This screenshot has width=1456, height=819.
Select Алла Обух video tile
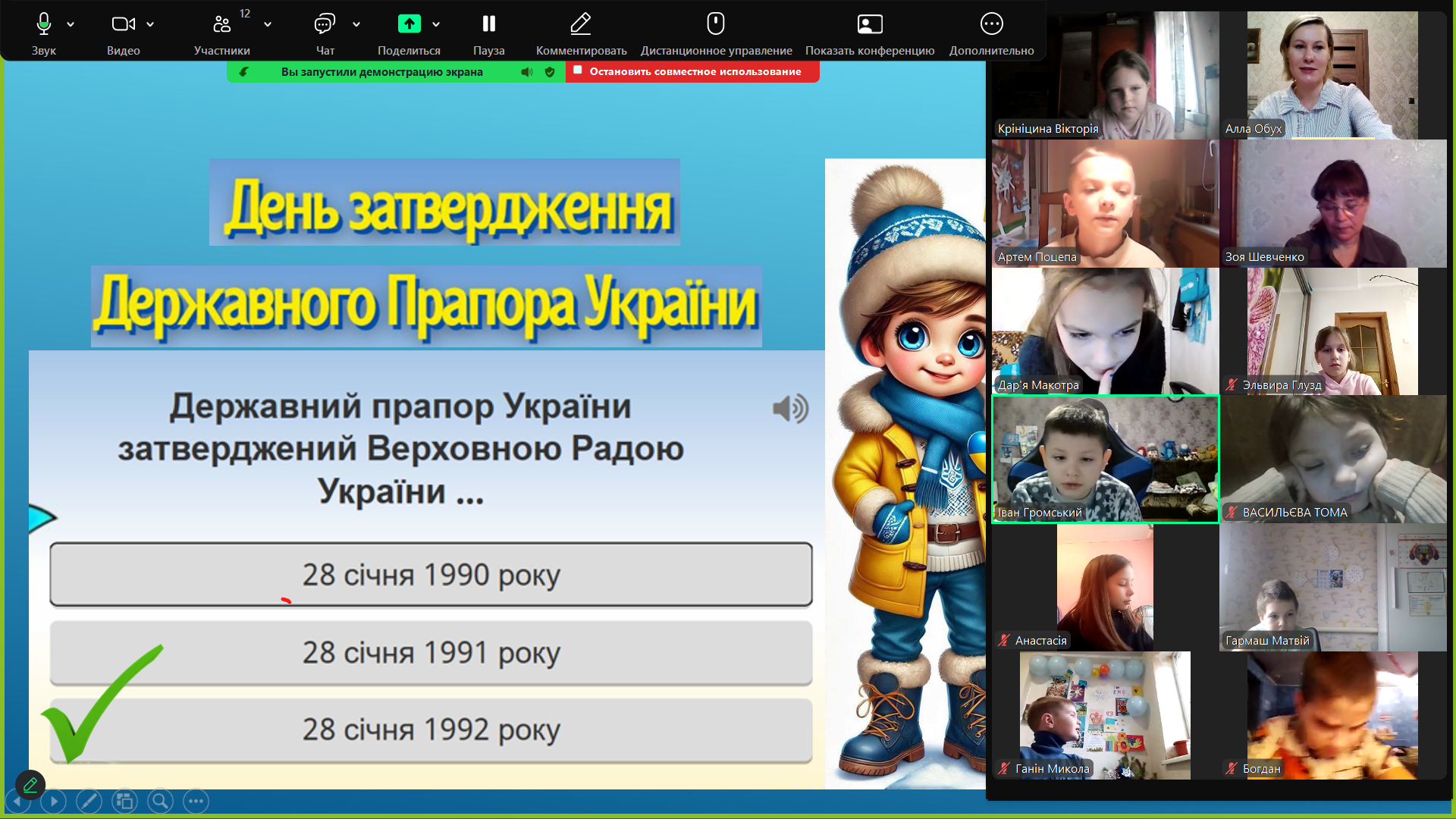point(1332,75)
